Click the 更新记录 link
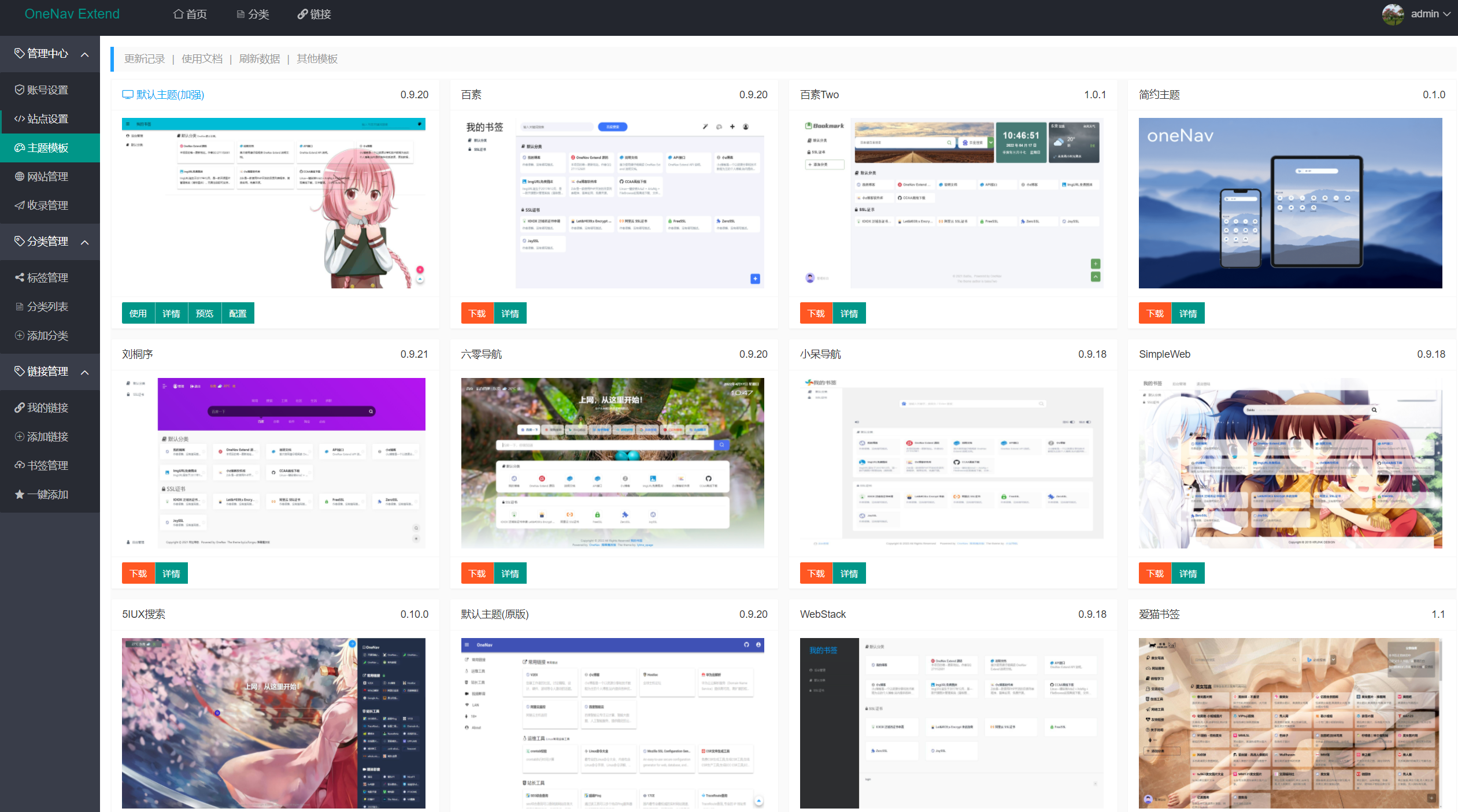This screenshot has width=1458, height=812. pyautogui.click(x=145, y=59)
